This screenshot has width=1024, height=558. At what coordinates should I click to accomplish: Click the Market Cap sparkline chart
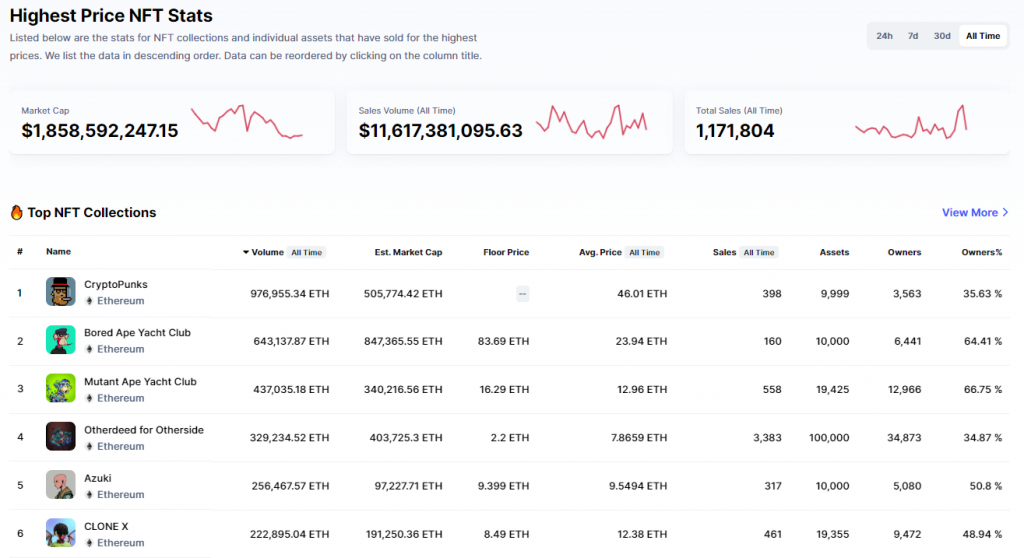246,123
